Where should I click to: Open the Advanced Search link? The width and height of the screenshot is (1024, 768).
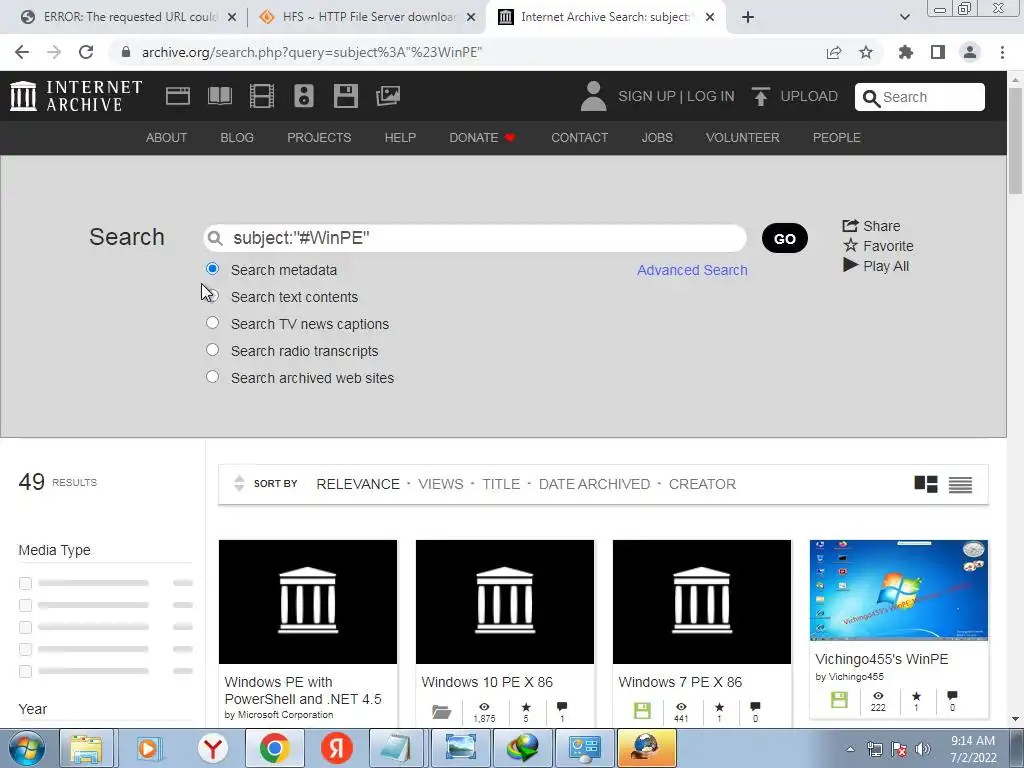692,270
